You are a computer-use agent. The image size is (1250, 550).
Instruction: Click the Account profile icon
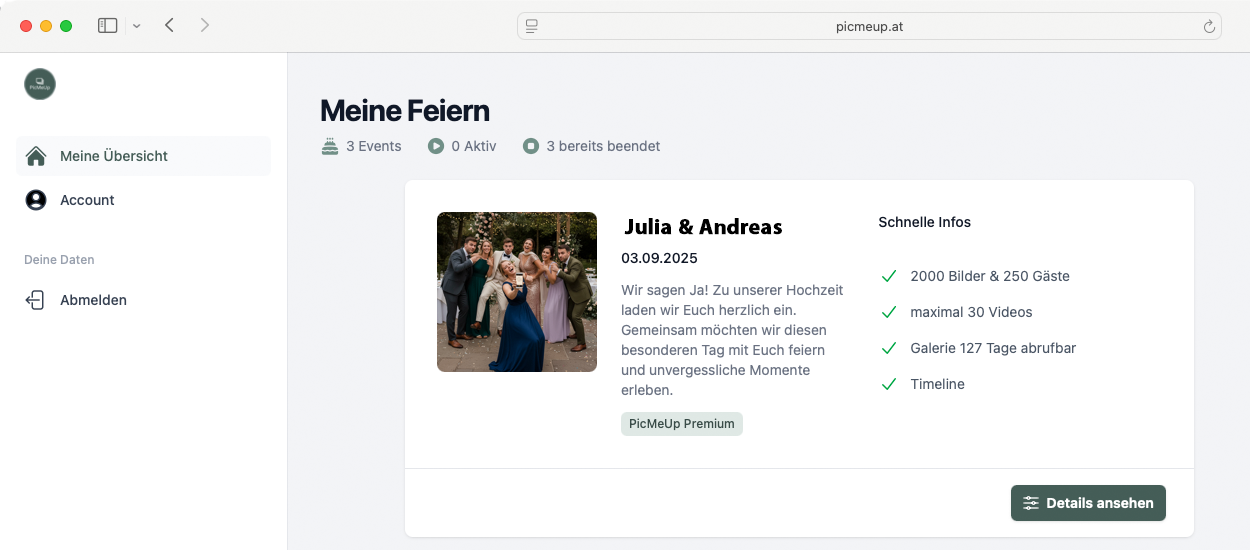point(36,200)
